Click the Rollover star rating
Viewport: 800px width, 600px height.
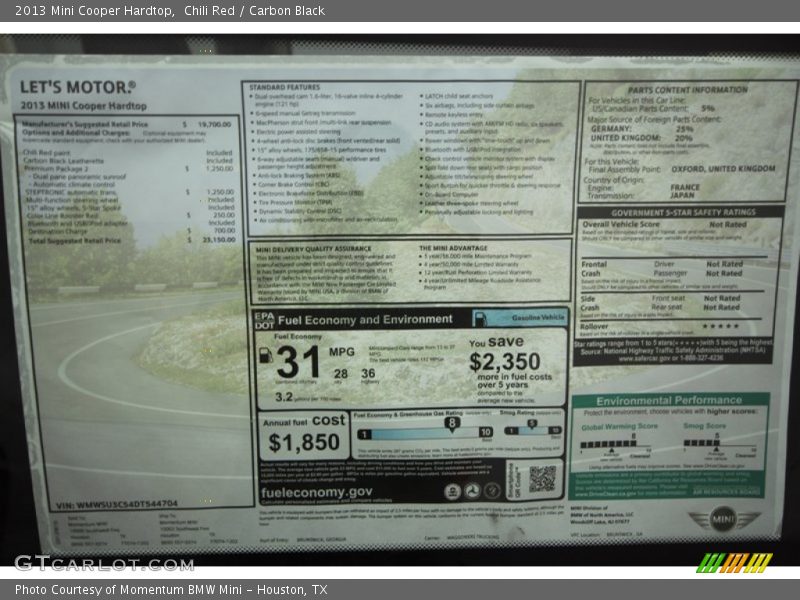tap(720, 325)
